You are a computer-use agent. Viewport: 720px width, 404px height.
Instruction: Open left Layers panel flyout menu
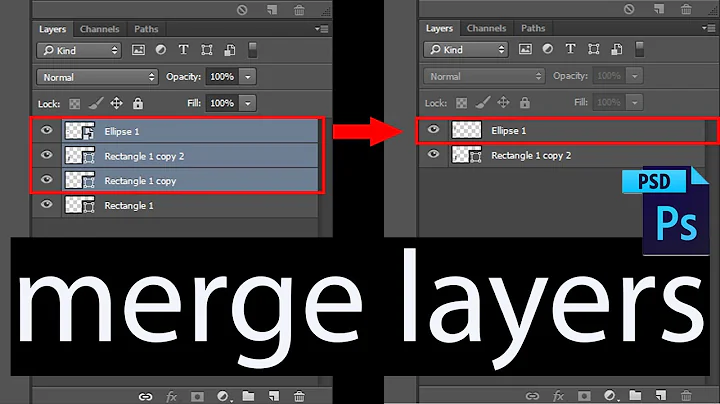pos(321,29)
